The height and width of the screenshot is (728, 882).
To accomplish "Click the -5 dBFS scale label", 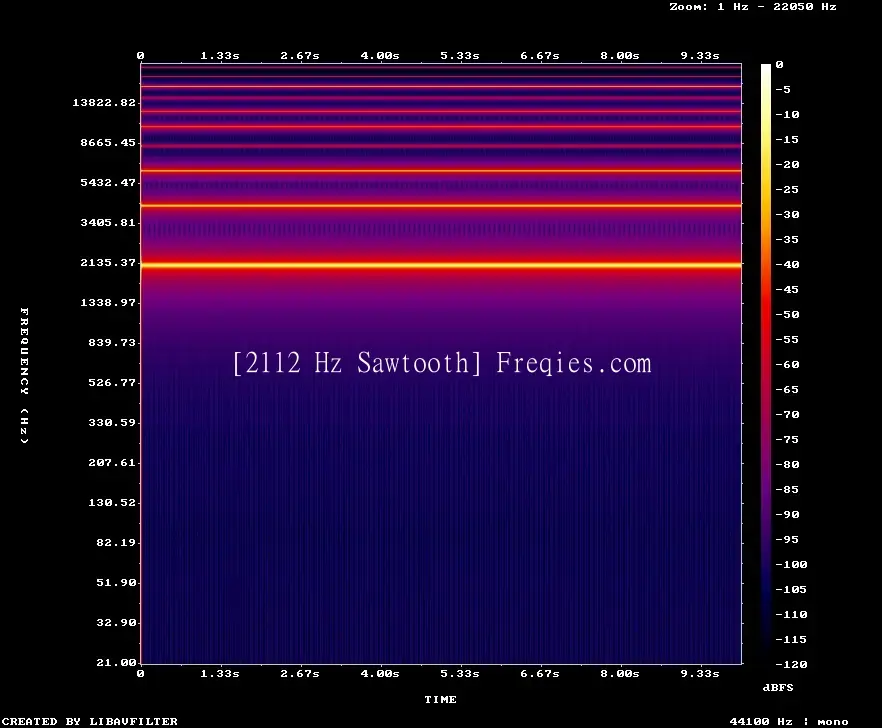I will click(x=783, y=89).
